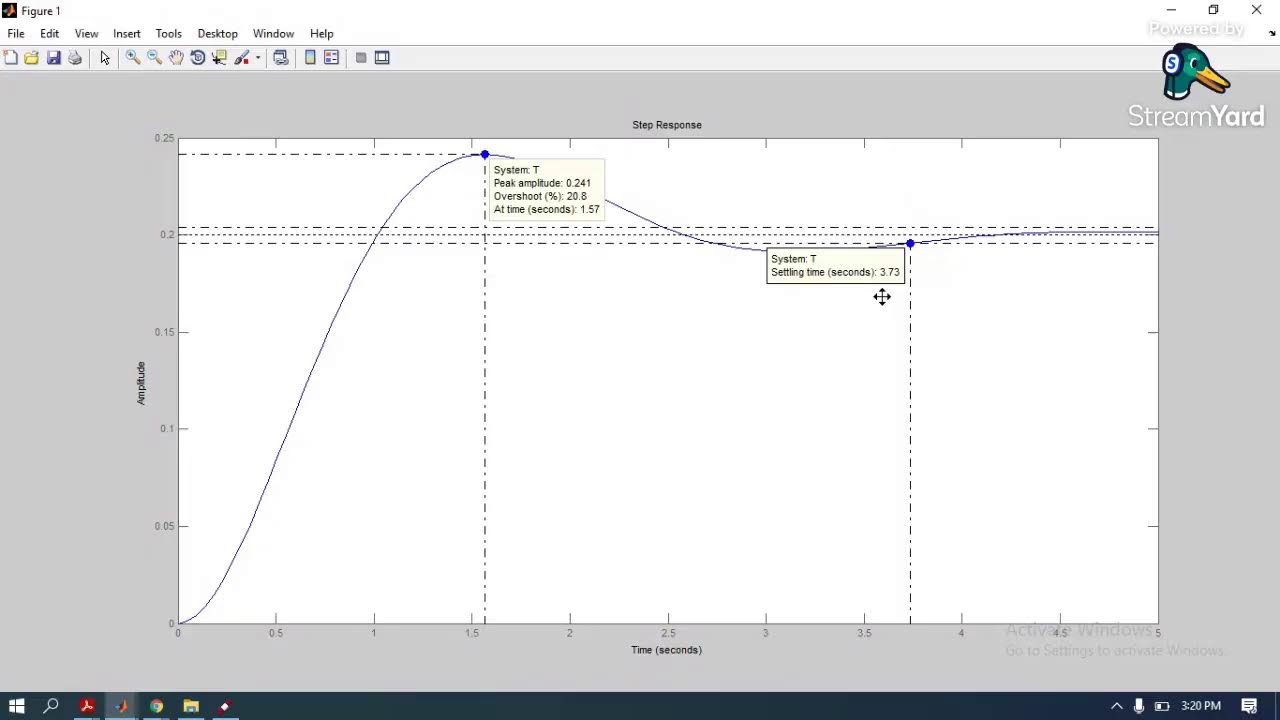Image resolution: width=1280 pixels, height=720 pixels.
Task: Click the Step Response plot title
Action: [x=667, y=125]
